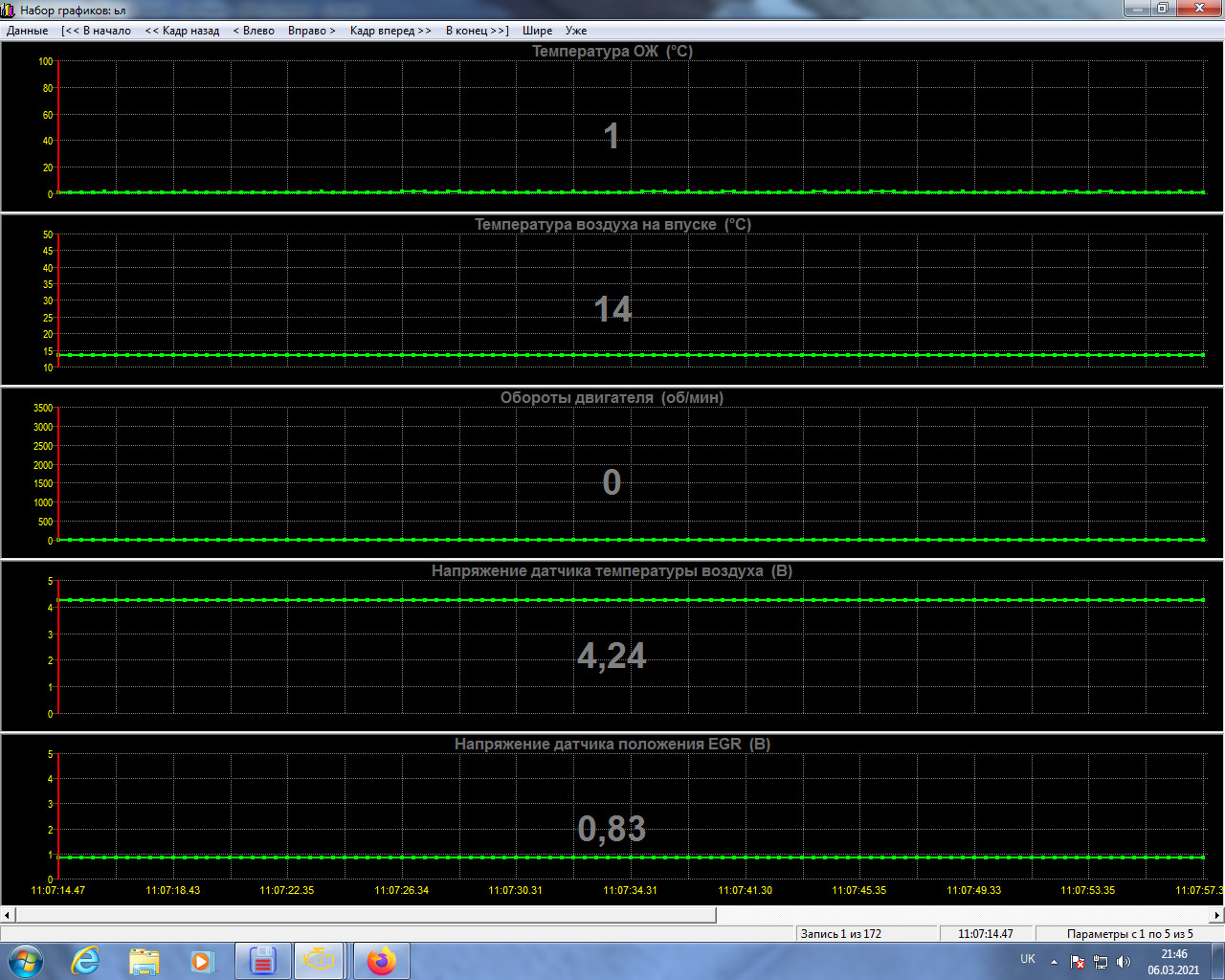The width and height of the screenshot is (1225, 980).
Task: Click the 4,24 voltage value readout
Action: [x=612, y=657]
